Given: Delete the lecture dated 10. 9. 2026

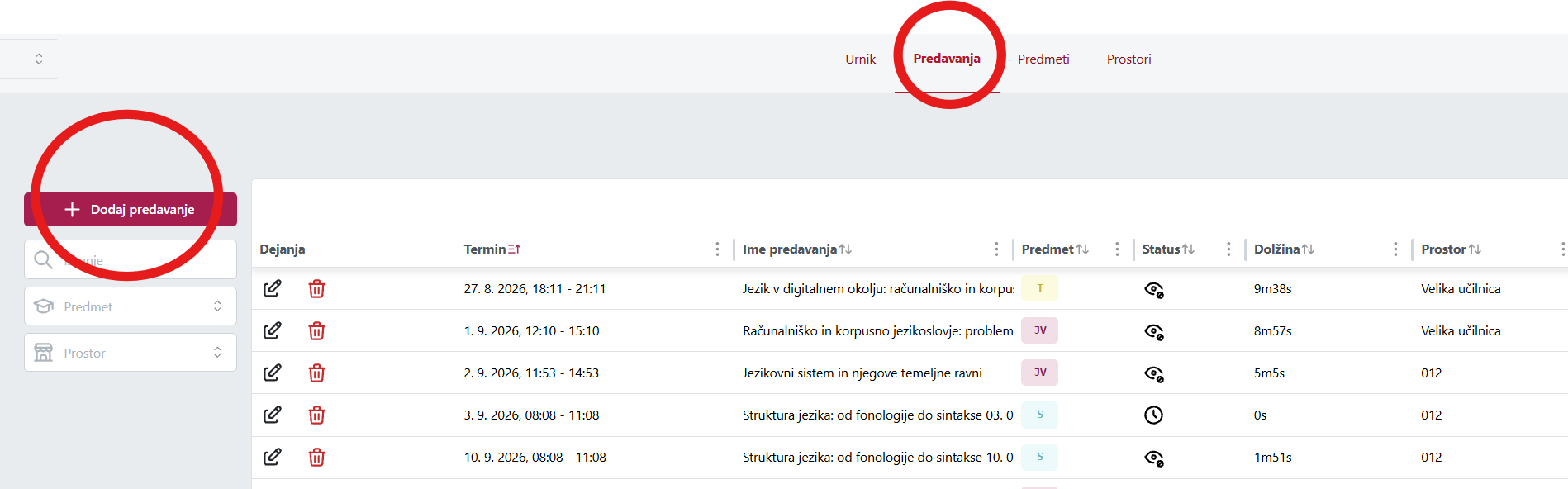Looking at the screenshot, I should click(316, 457).
